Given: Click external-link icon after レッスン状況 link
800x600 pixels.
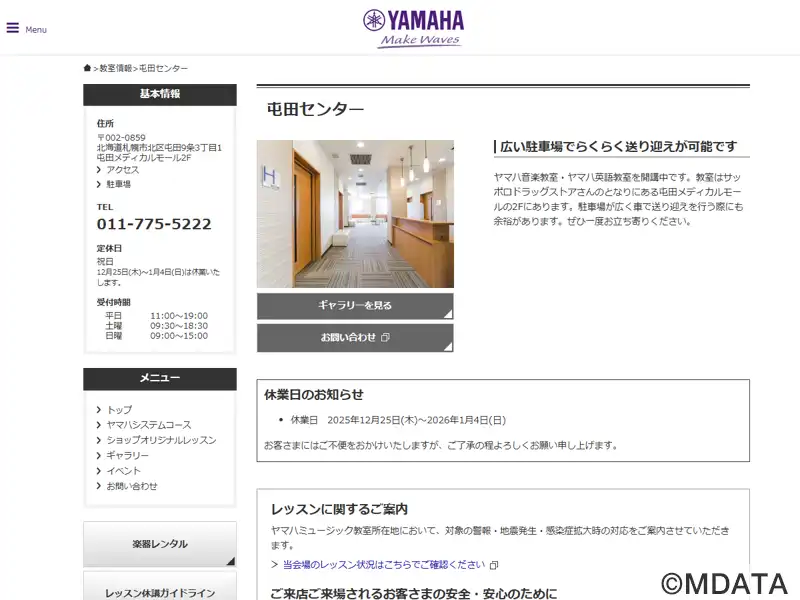Looking at the screenshot, I should tap(494, 565).
